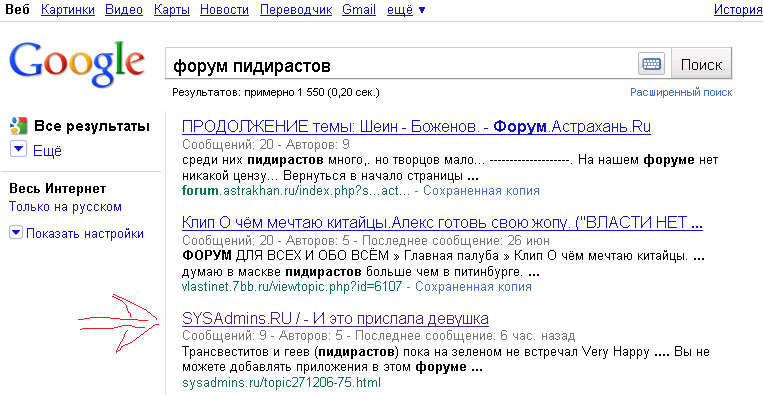763x395 pixels.
Task: Open the Клип О чём мечтаю китайцы result
Action: pos(442,223)
